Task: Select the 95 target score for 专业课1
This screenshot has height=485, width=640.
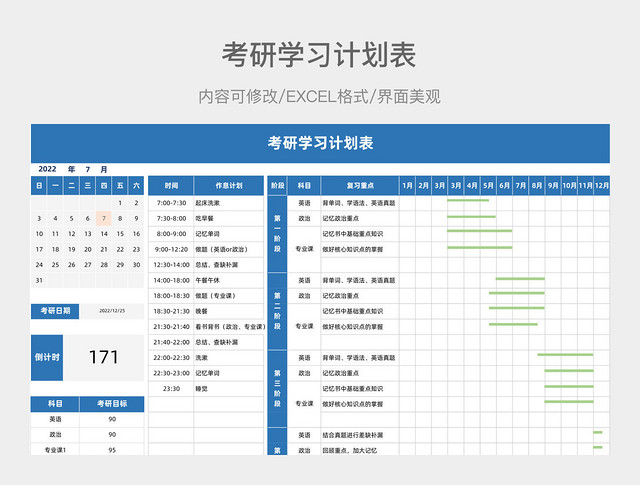Action: 112,450
